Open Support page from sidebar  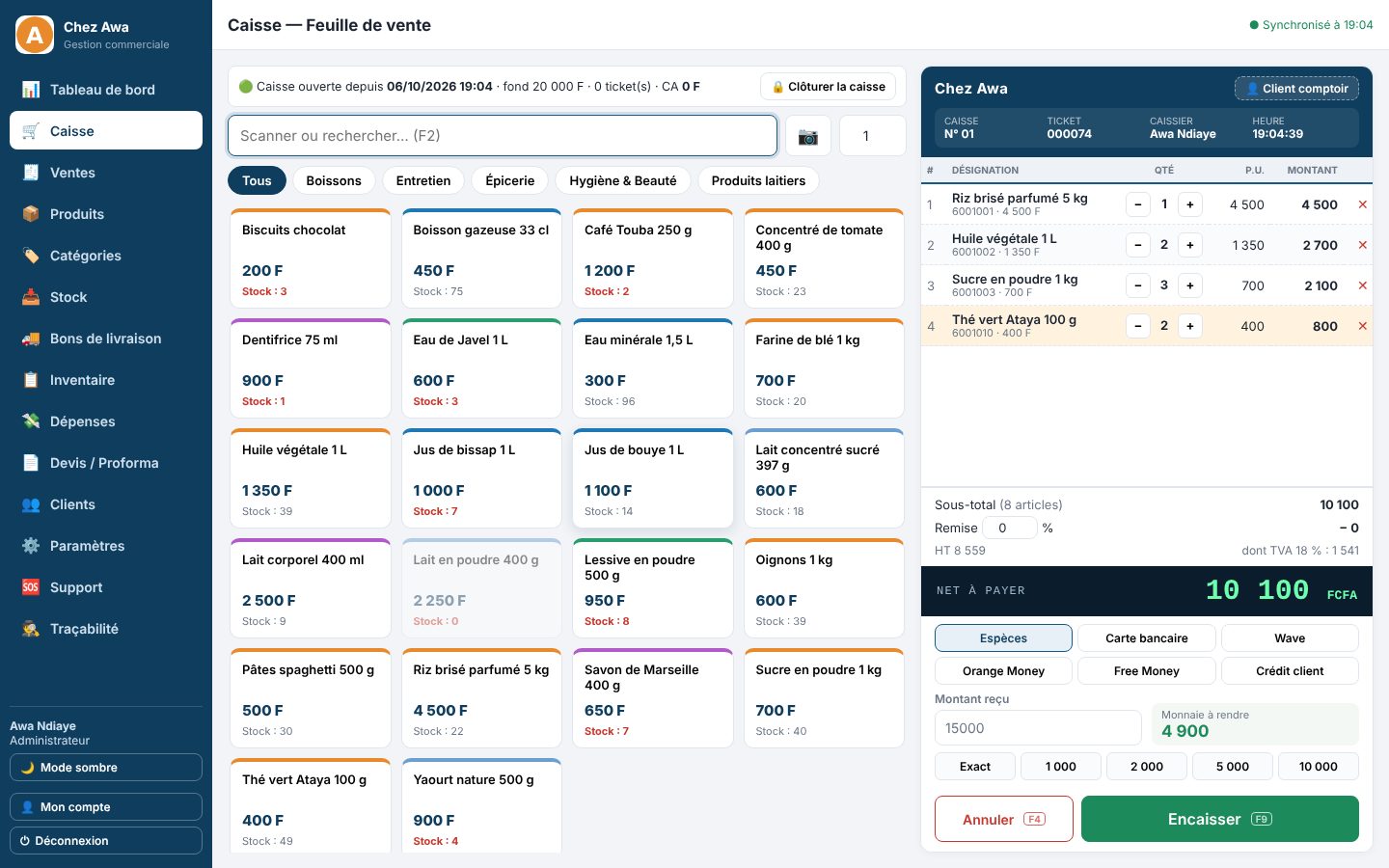(x=106, y=587)
